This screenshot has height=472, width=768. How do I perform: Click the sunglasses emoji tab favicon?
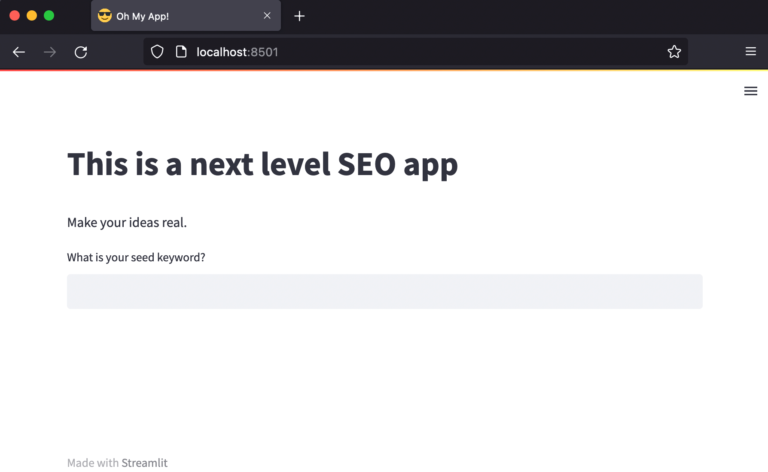[x=104, y=16]
